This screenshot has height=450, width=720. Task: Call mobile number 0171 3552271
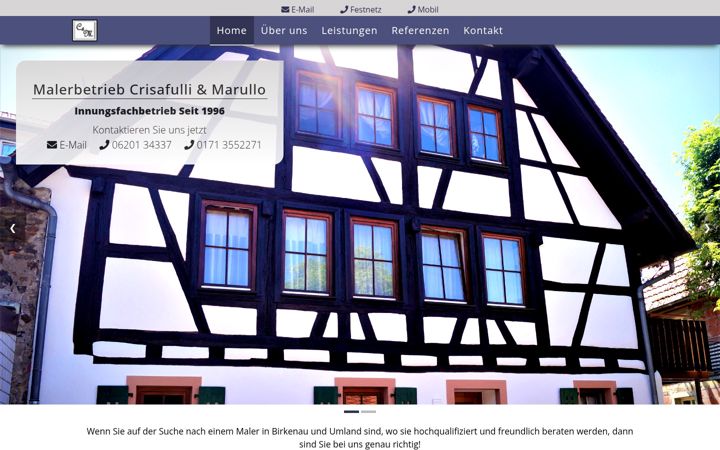[223, 145]
